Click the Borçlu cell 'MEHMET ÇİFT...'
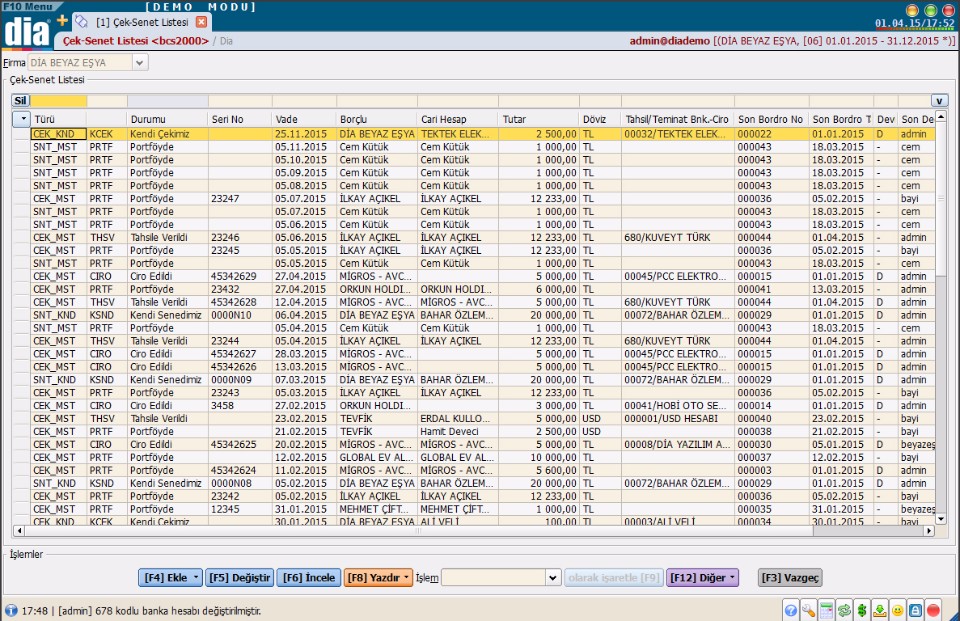 (377, 509)
